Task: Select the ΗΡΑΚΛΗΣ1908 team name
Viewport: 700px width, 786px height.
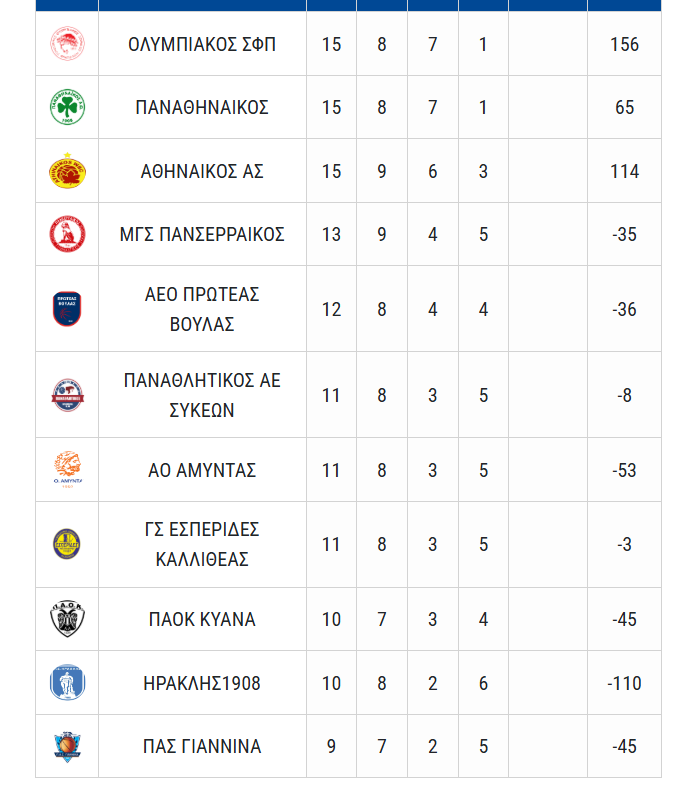Action: pos(202,683)
